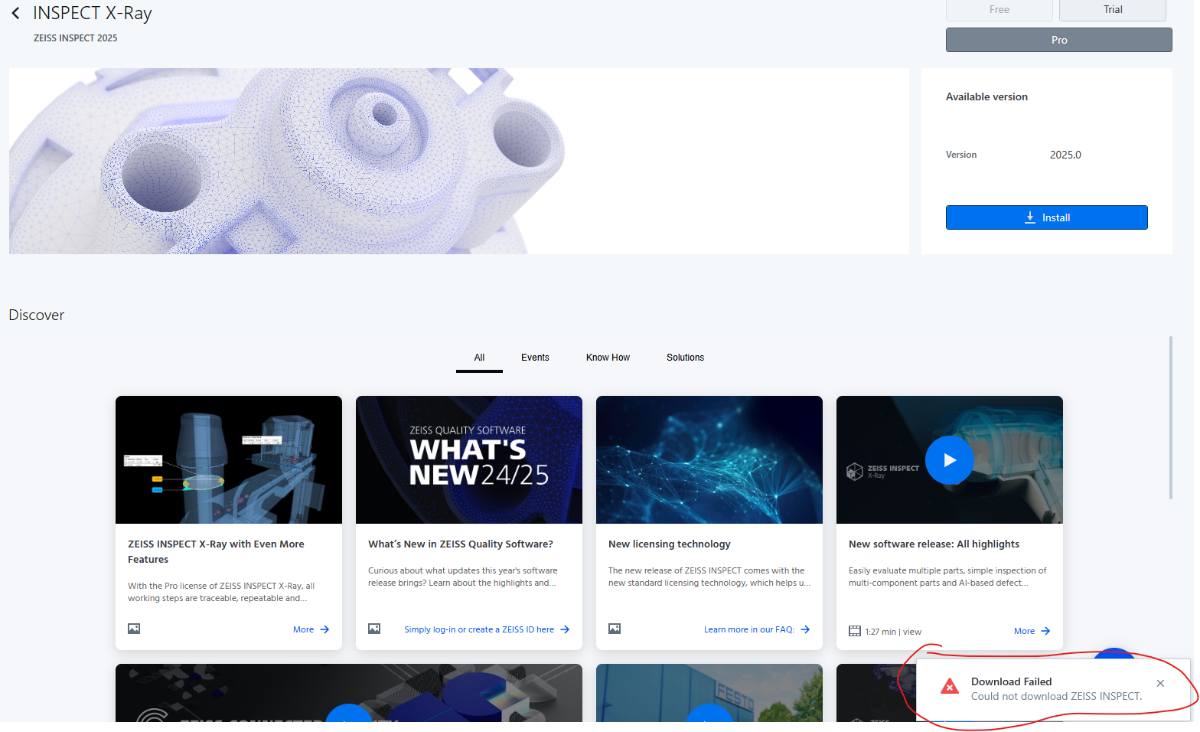Play the New software release video
The width and height of the screenshot is (1200, 732).
(949, 460)
